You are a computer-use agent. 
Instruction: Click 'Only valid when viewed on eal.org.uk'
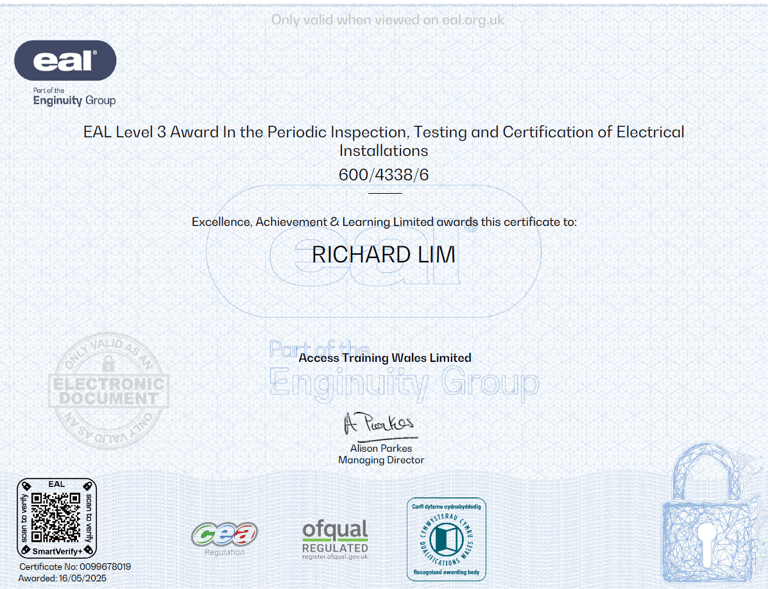(387, 20)
